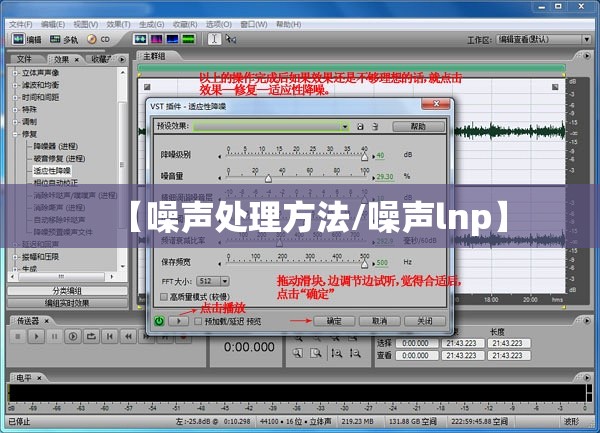Click 确定 to apply adaptive noise reduction
This screenshot has height=433, width=600.
pyautogui.click(x=334, y=321)
